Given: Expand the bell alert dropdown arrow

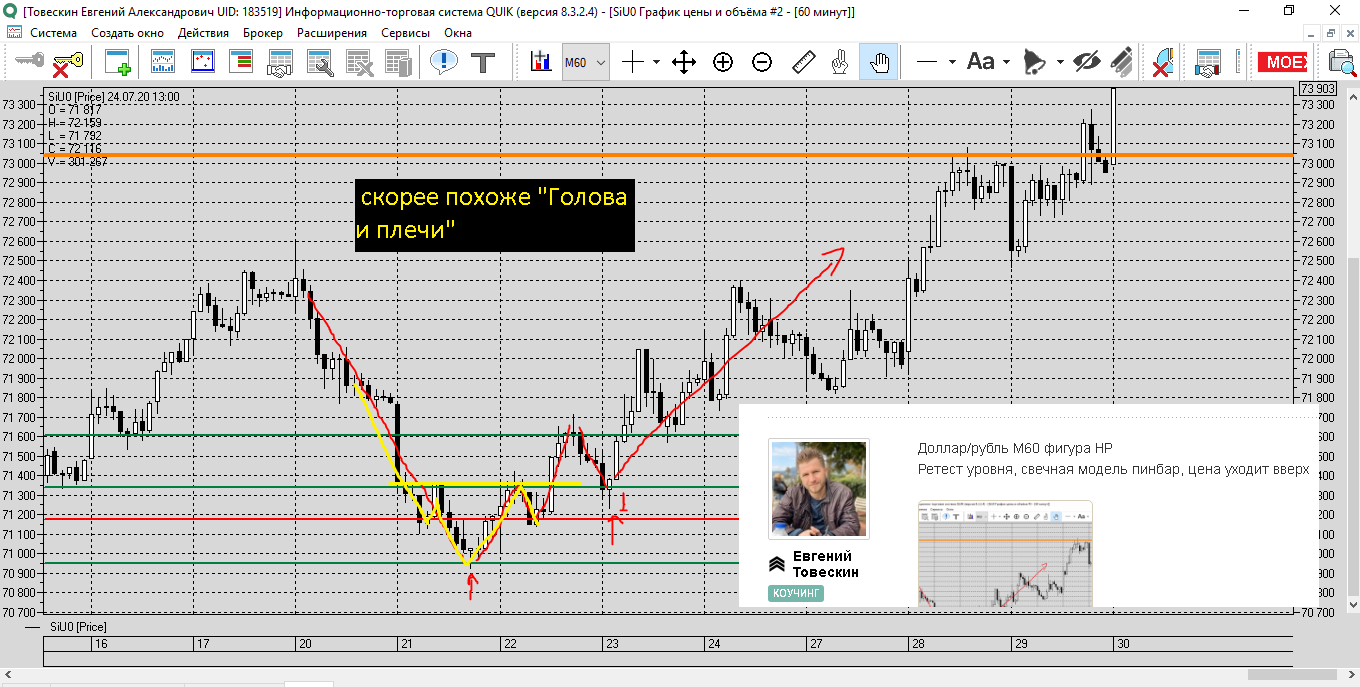Looking at the screenshot, I should coord(1060,62).
